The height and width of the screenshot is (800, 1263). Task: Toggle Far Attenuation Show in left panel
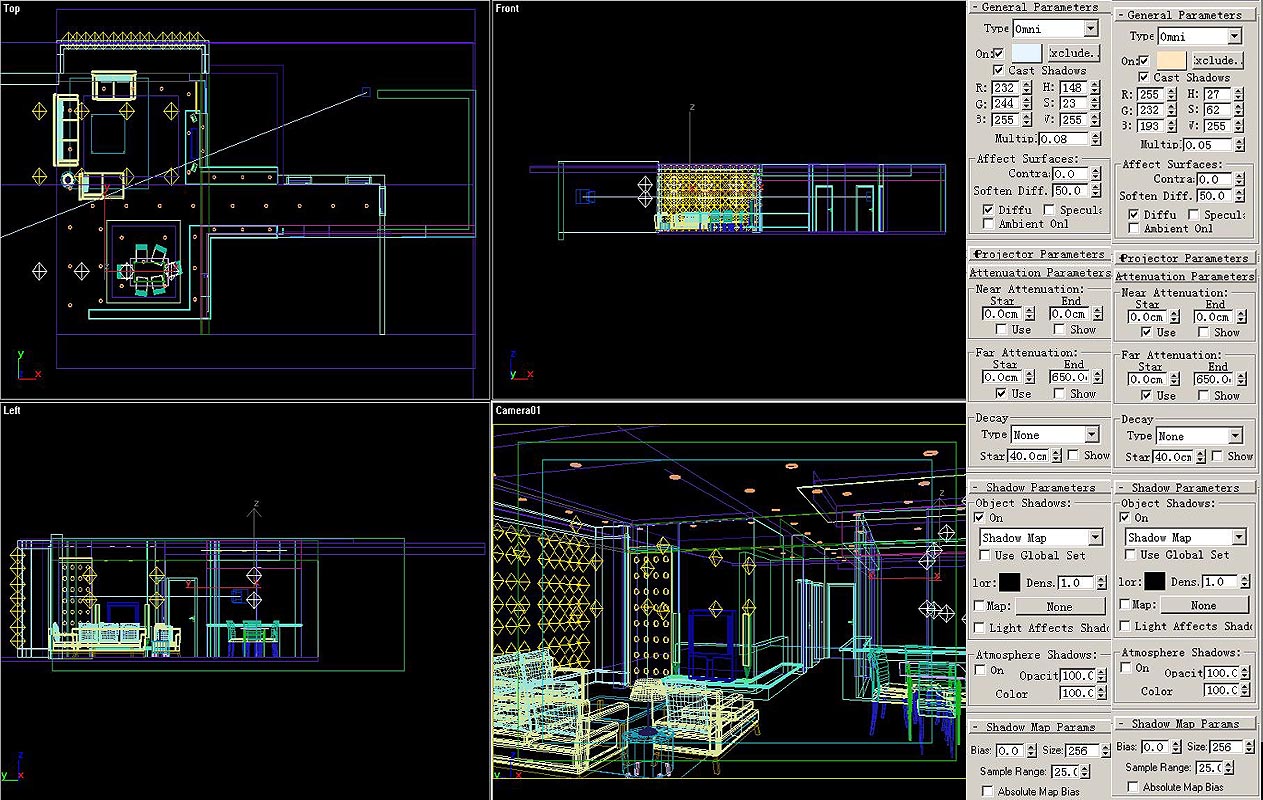(x=1061, y=393)
